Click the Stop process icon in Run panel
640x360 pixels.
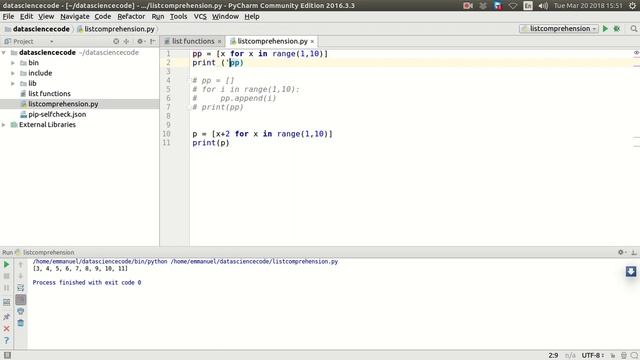click(7, 276)
